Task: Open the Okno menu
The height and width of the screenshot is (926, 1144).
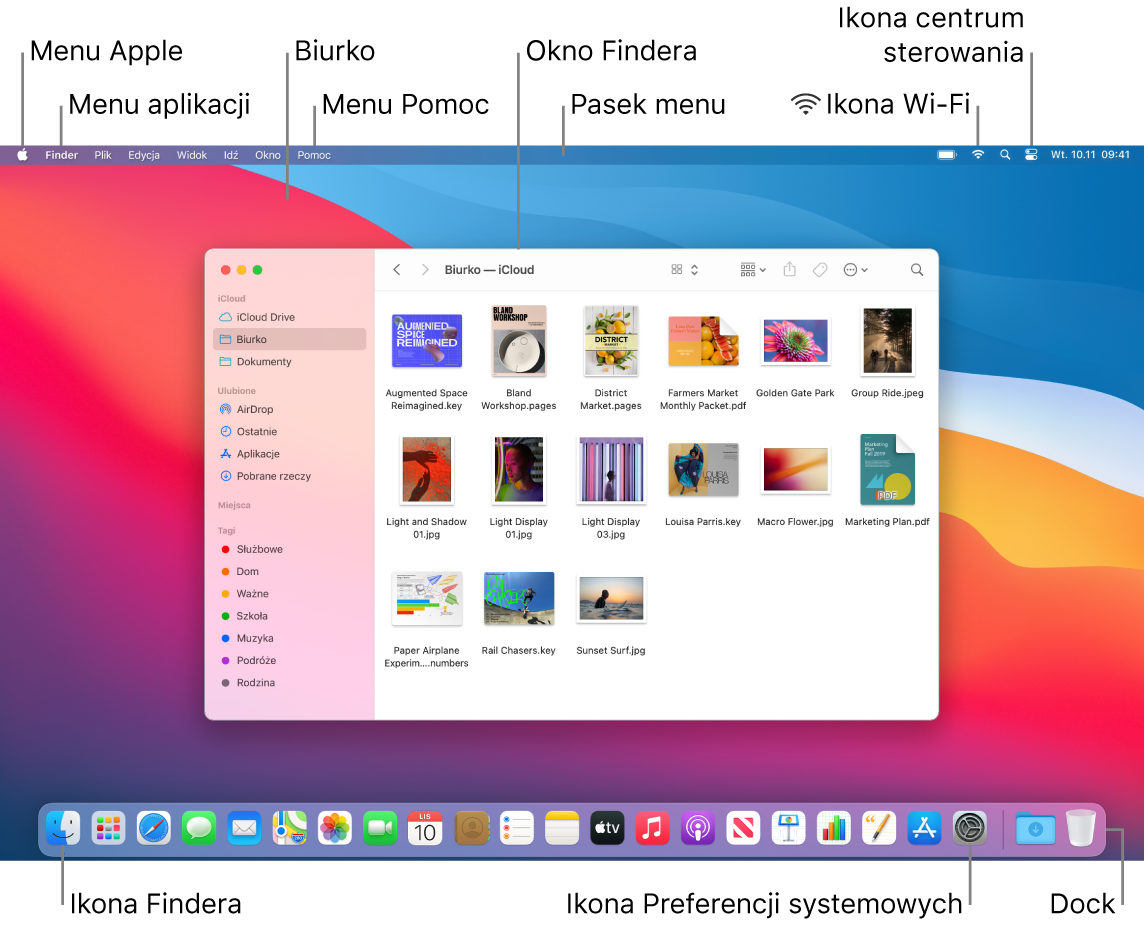Action: tap(268, 155)
